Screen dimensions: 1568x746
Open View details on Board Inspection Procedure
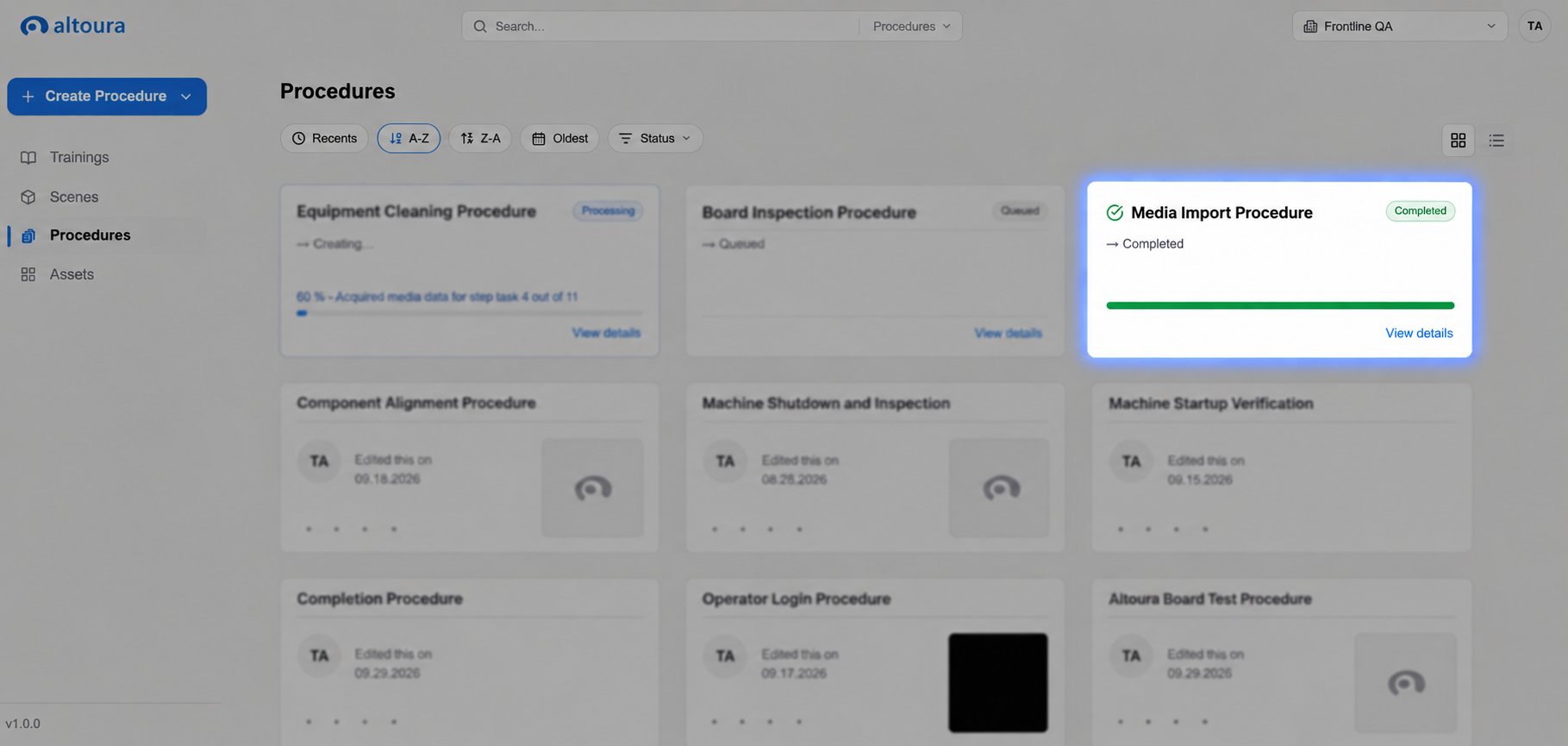coord(1008,333)
